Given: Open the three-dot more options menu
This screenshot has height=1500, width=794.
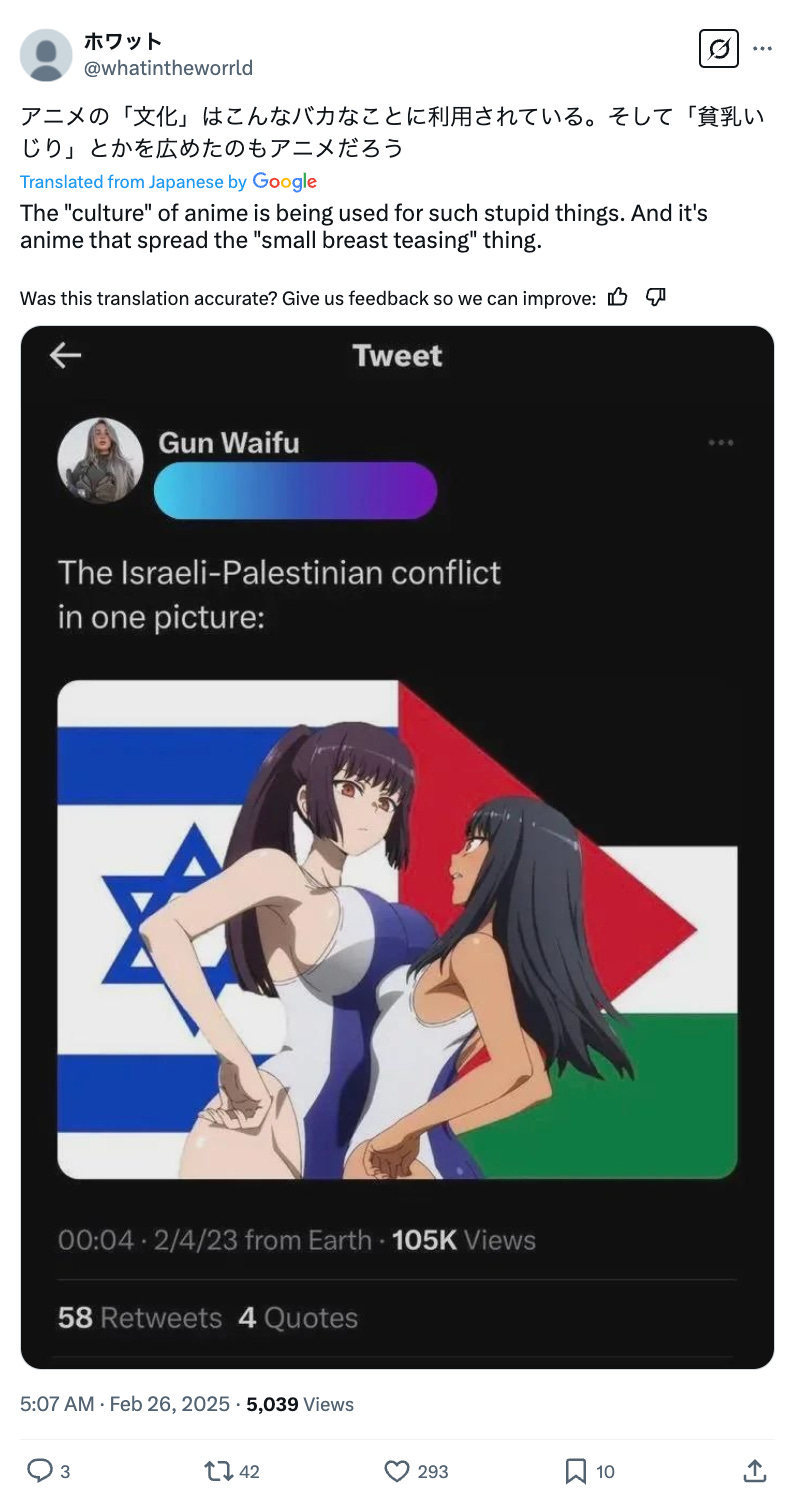Looking at the screenshot, I should [762, 49].
